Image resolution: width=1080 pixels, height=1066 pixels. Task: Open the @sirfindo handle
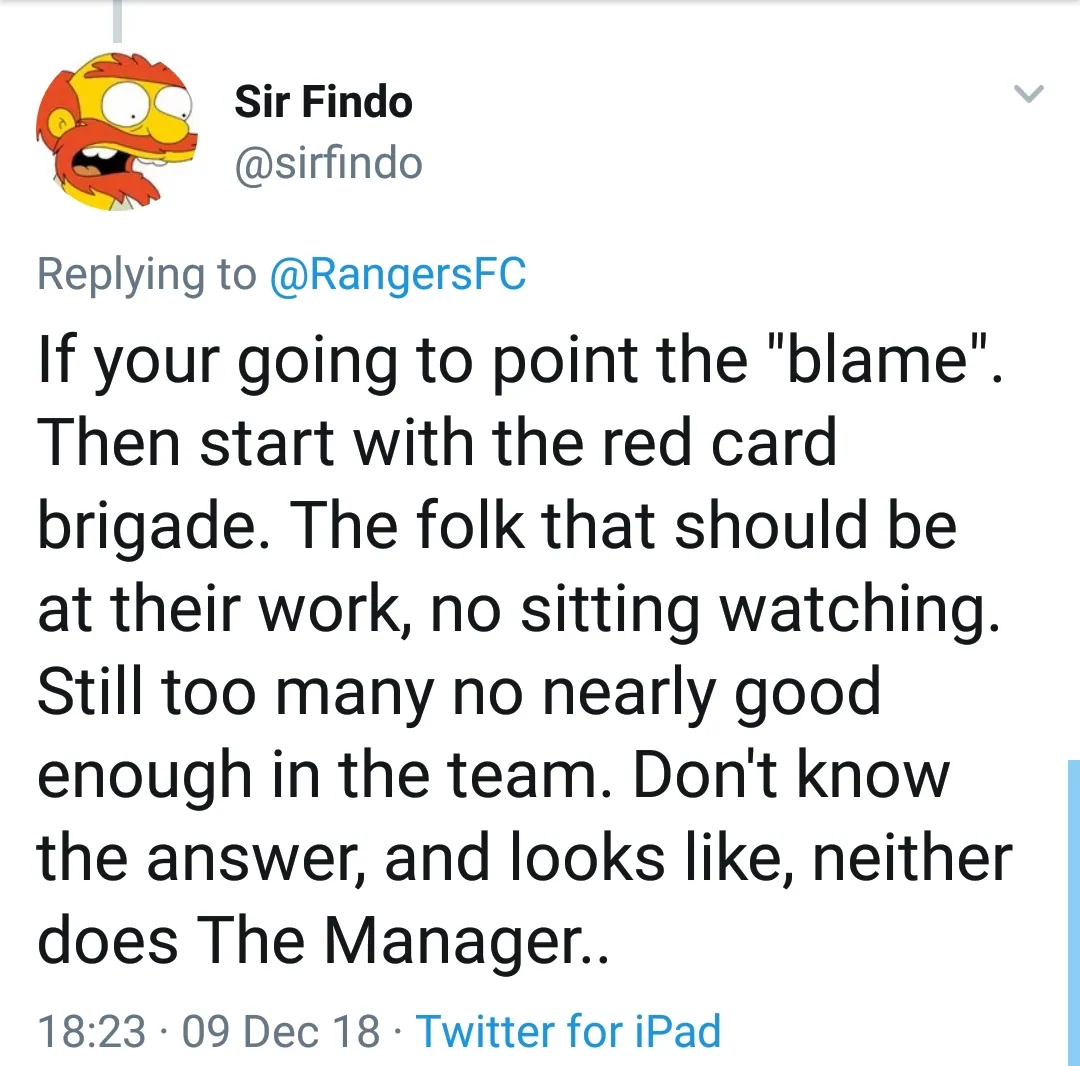click(328, 164)
